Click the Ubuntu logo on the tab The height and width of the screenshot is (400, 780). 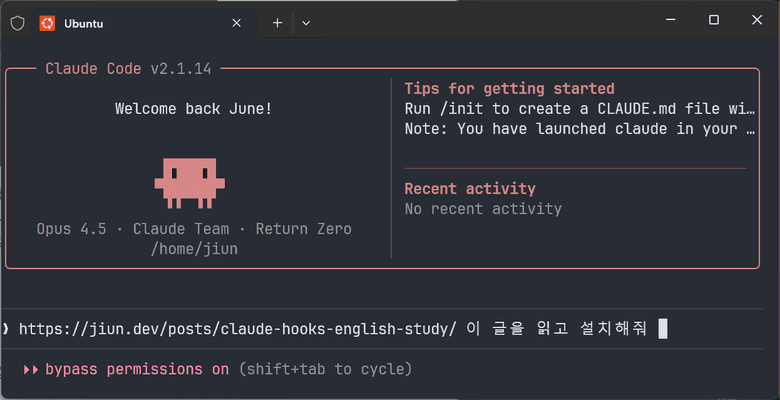(47, 22)
